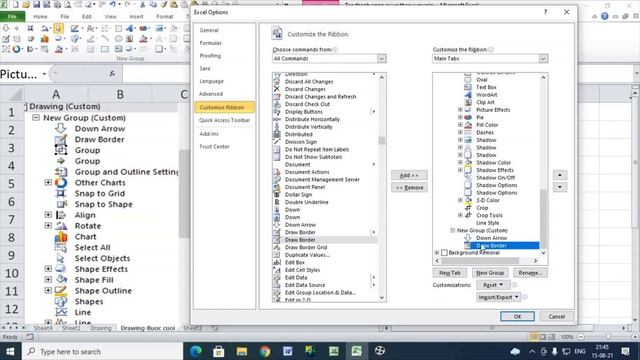Click the Windows Start button
This screenshot has height=360, width=640.
(x=10, y=351)
